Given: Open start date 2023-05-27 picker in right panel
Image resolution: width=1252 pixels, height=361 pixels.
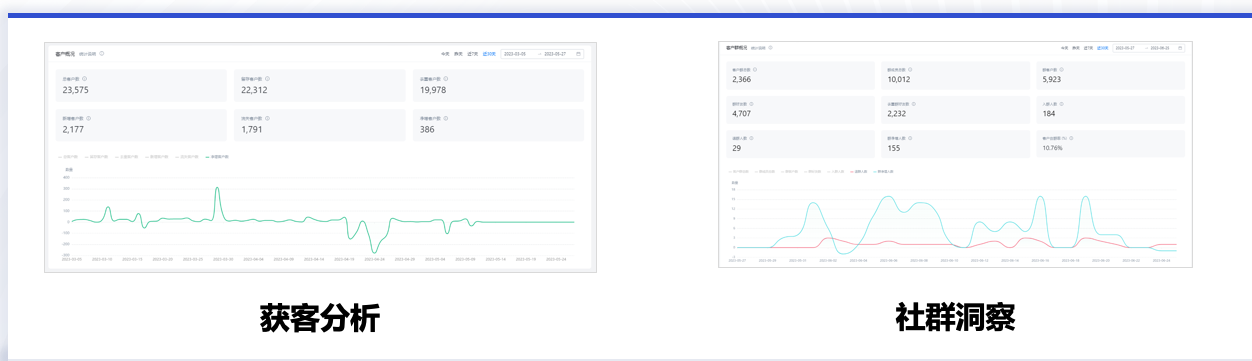Looking at the screenshot, I should point(1126,47).
